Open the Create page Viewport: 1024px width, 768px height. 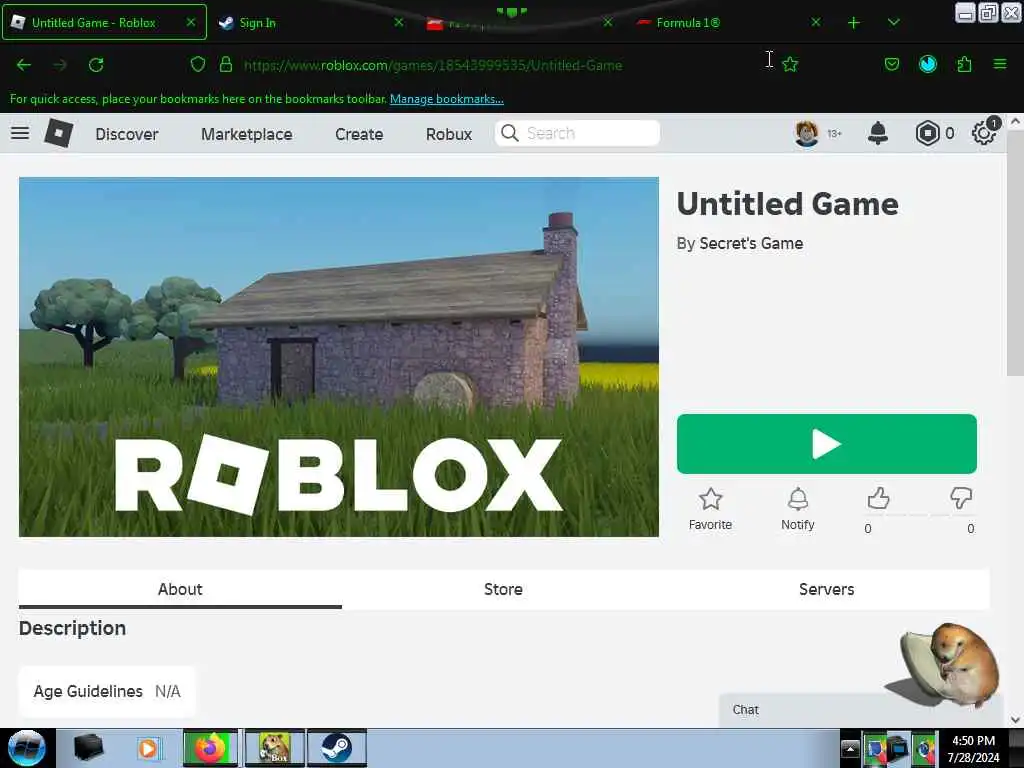[x=359, y=134]
